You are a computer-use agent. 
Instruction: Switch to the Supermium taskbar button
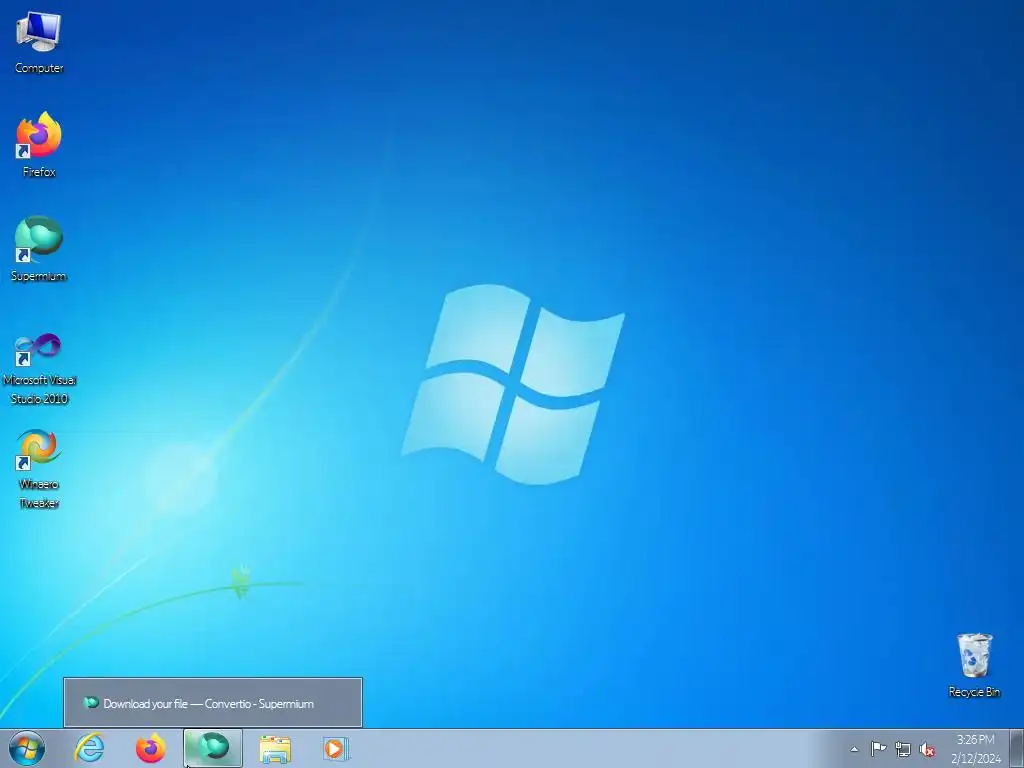[213, 748]
